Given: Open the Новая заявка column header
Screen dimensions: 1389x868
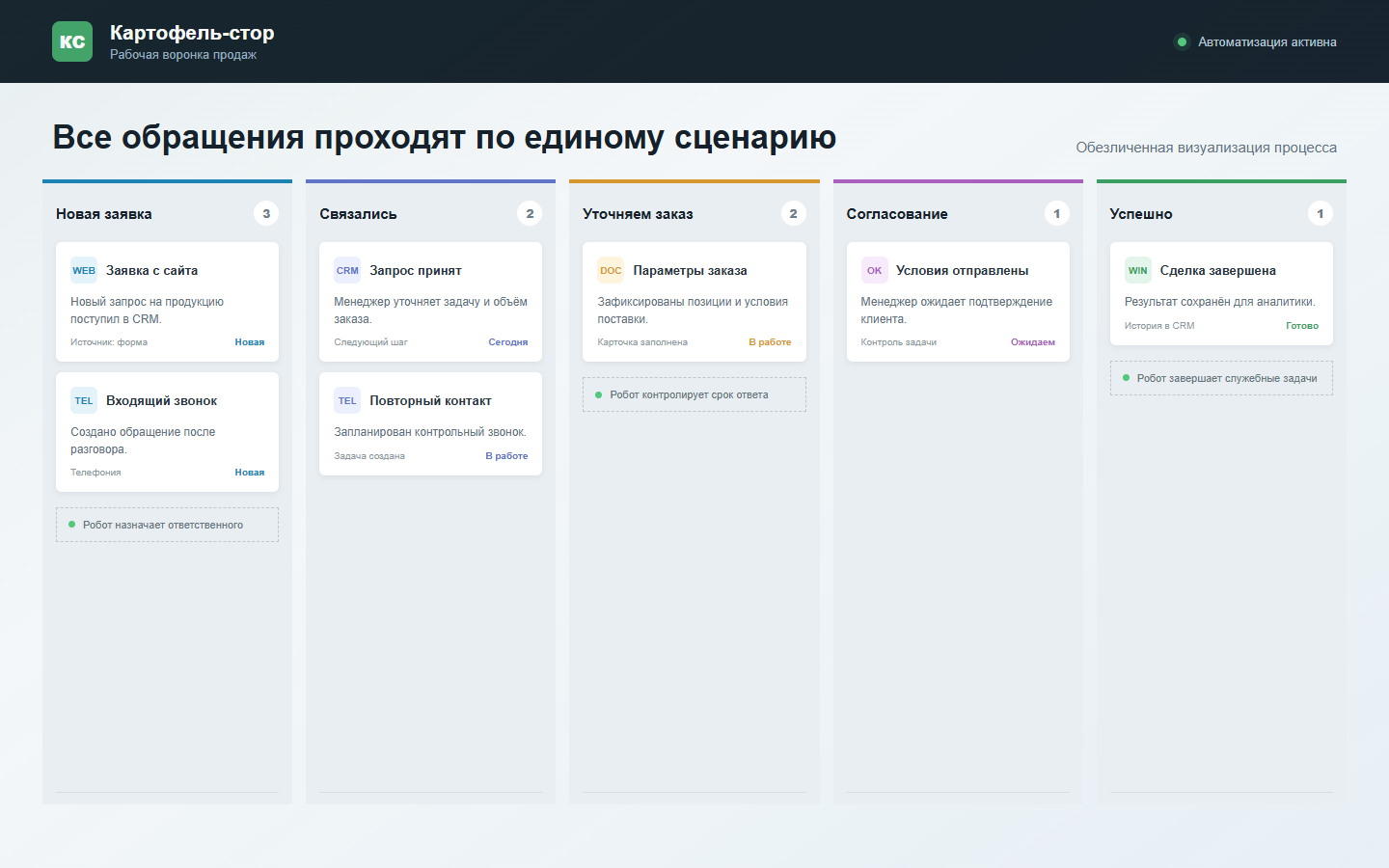Looking at the screenshot, I should (104, 214).
